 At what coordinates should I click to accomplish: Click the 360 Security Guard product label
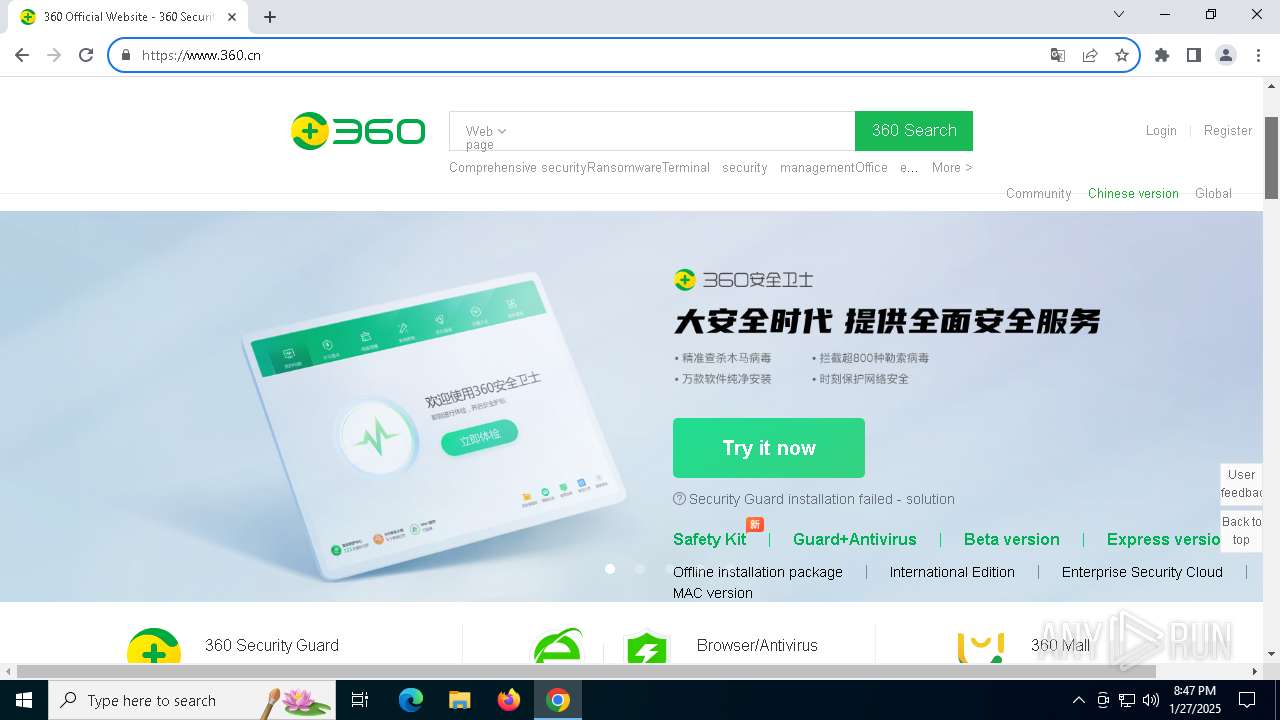point(272,645)
